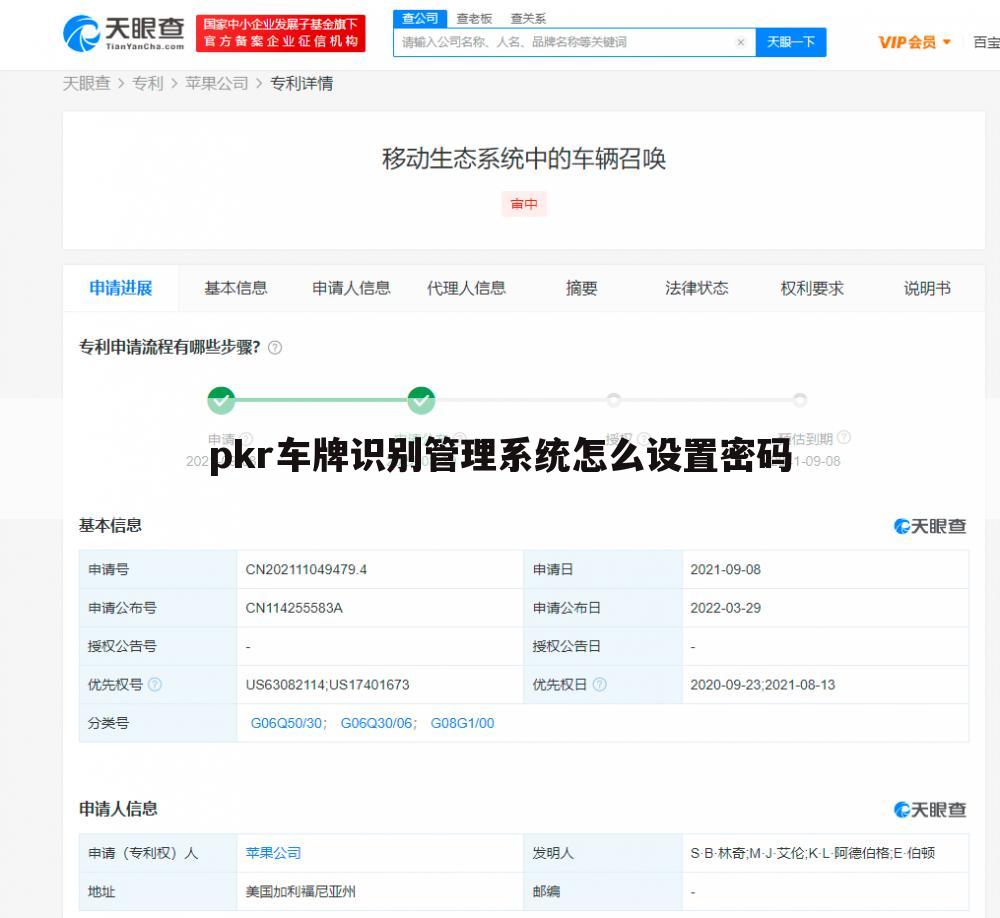Switch to the 说明书 tab
Image resolution: width=1000 pixels, height=918 pixels.
coord(927,288)
